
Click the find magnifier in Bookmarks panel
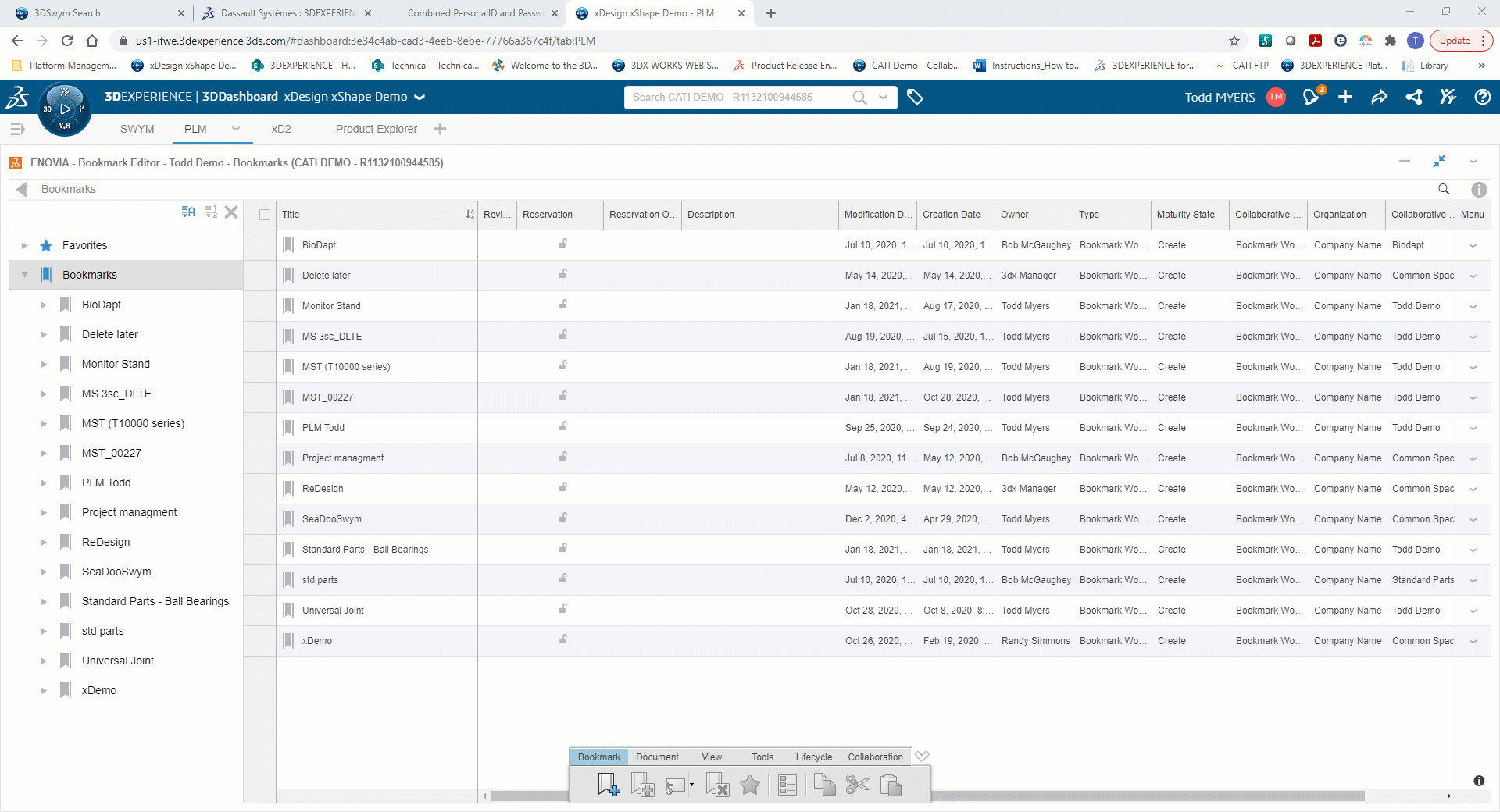(x=1444, y=189)
